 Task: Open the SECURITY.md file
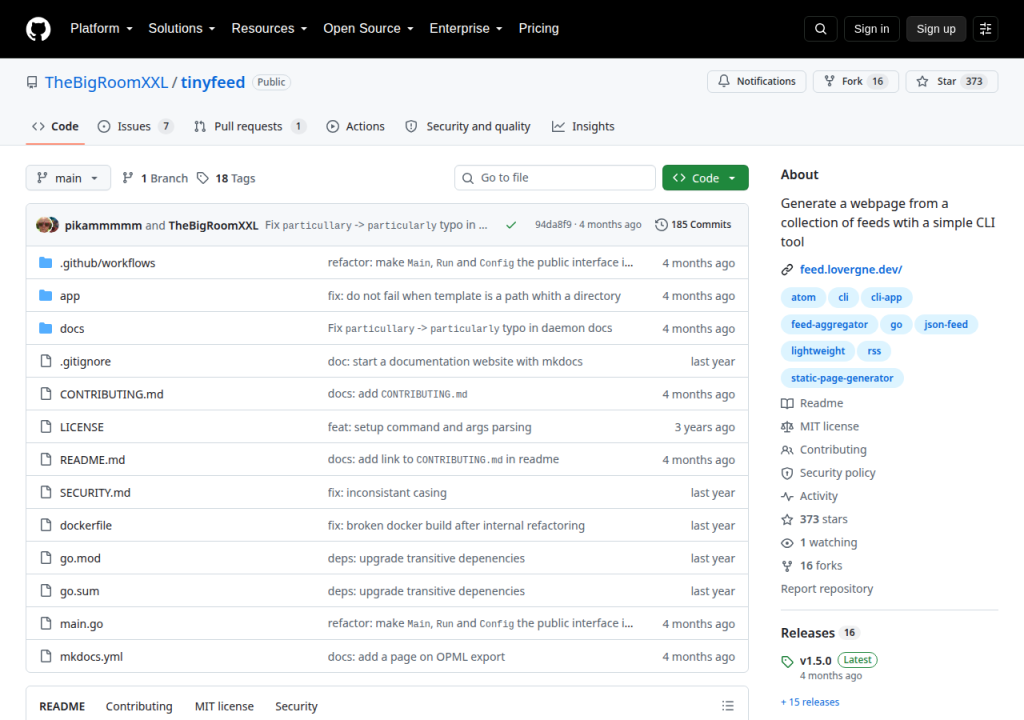click(95, 493)
